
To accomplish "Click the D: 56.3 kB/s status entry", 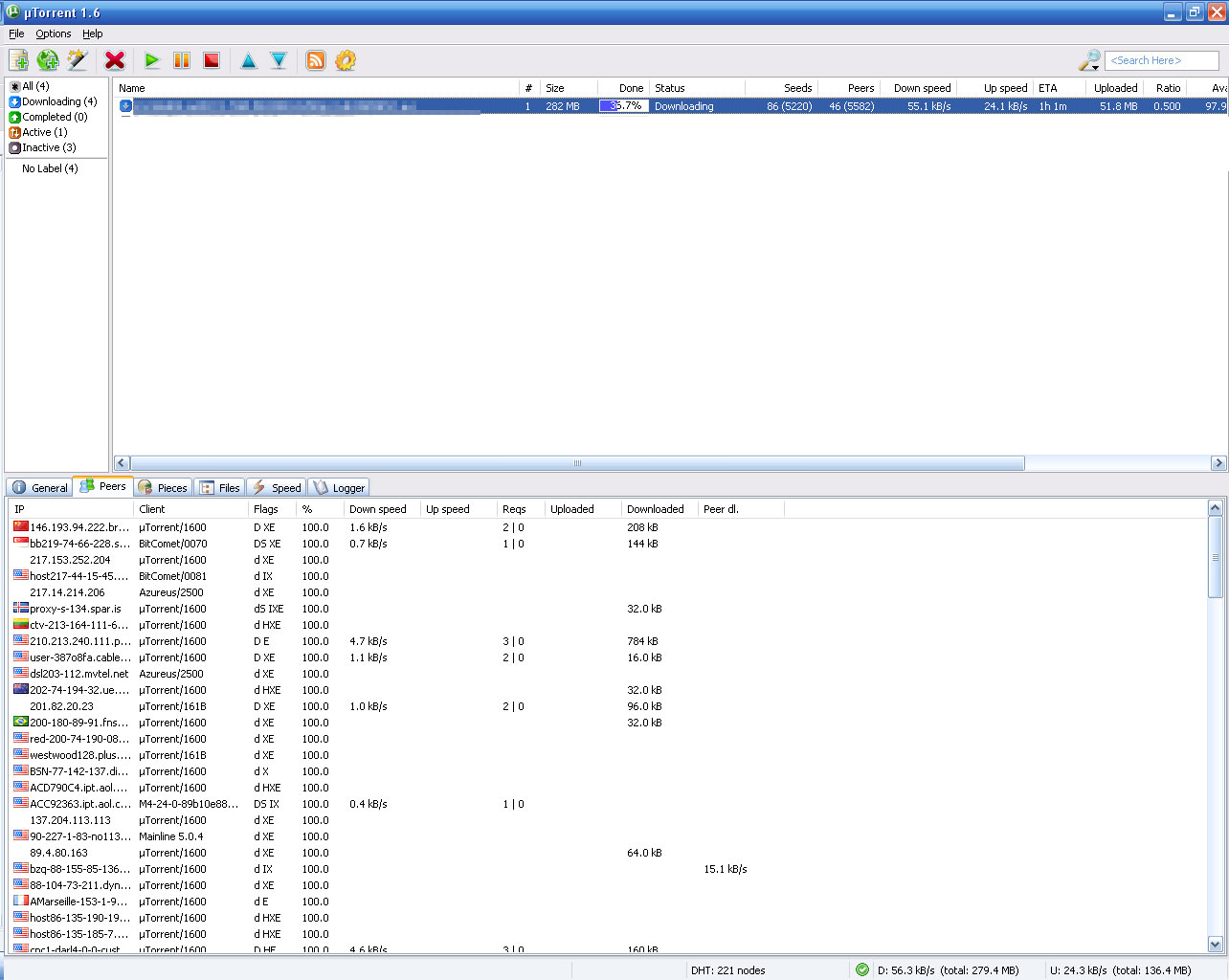I will tap(949, 970).
